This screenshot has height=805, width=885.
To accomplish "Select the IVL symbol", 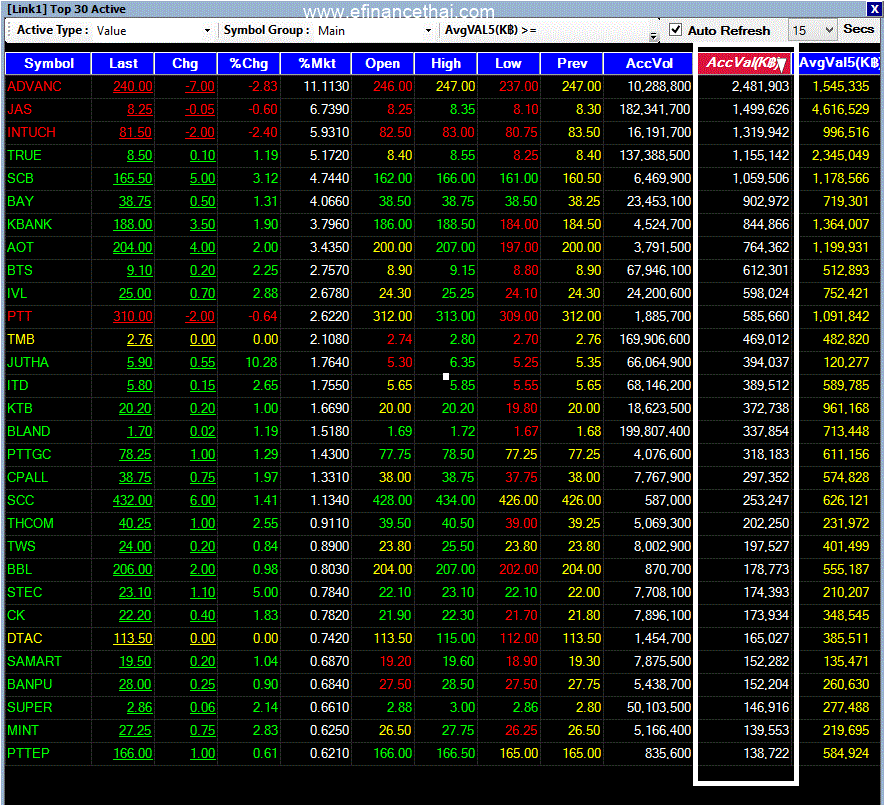I will (x=17, y=294).
